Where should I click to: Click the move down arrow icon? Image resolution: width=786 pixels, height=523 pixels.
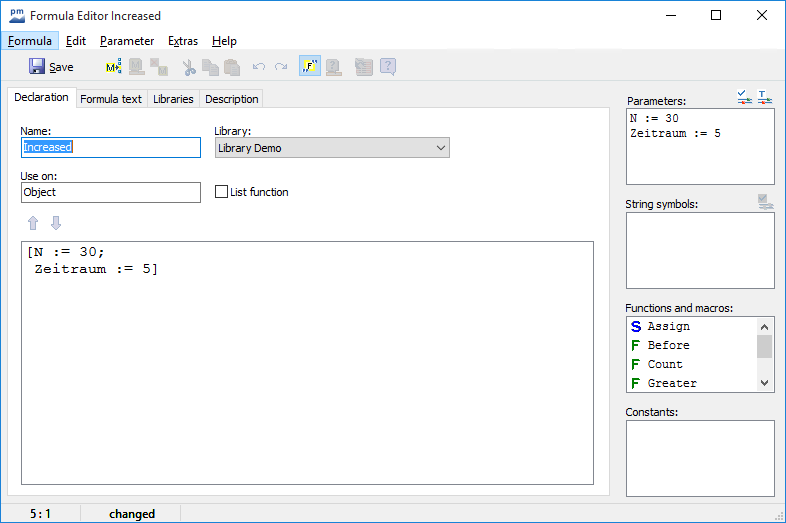[56, 222]
